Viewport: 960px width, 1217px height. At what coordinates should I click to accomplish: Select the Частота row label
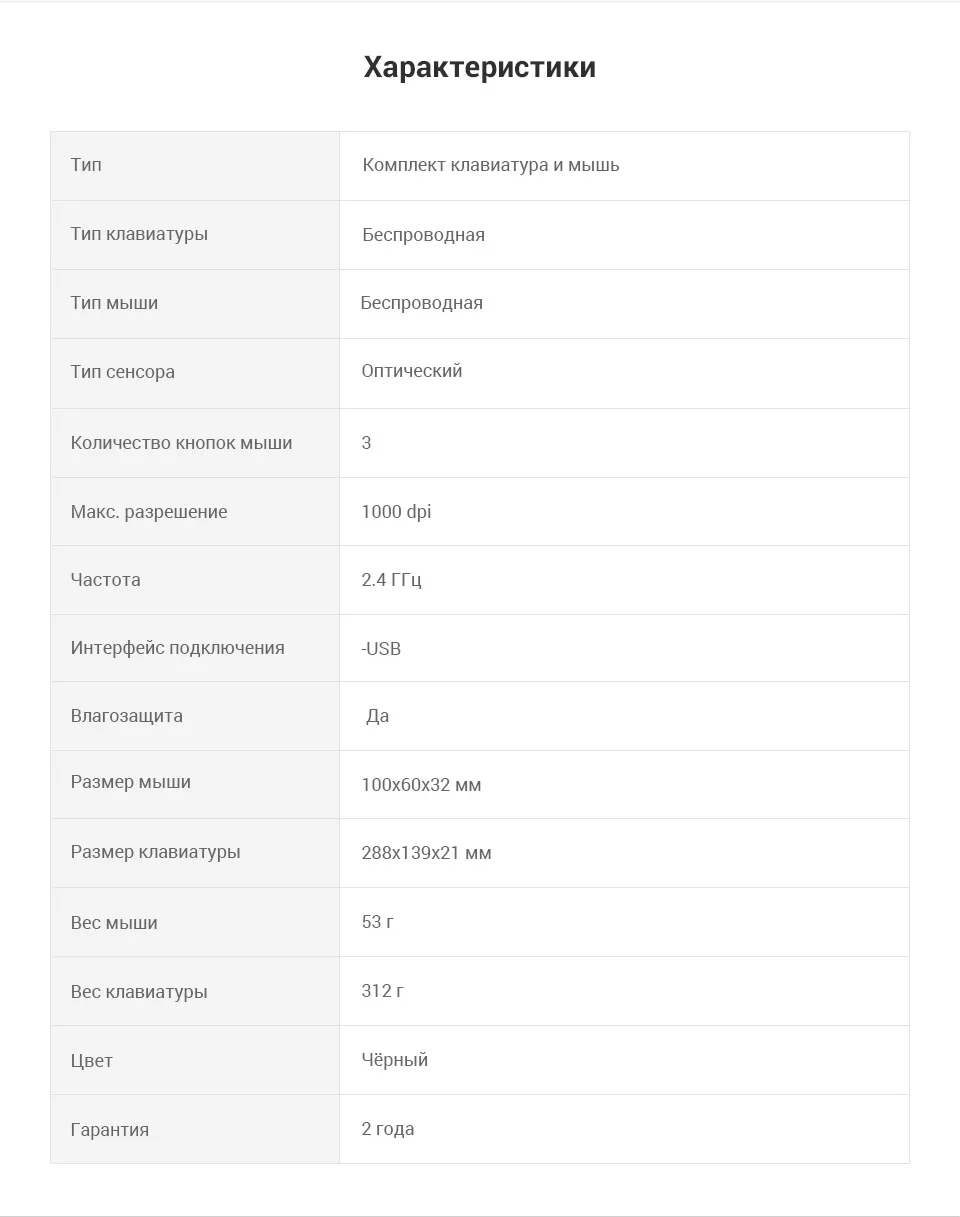point(105,579)
